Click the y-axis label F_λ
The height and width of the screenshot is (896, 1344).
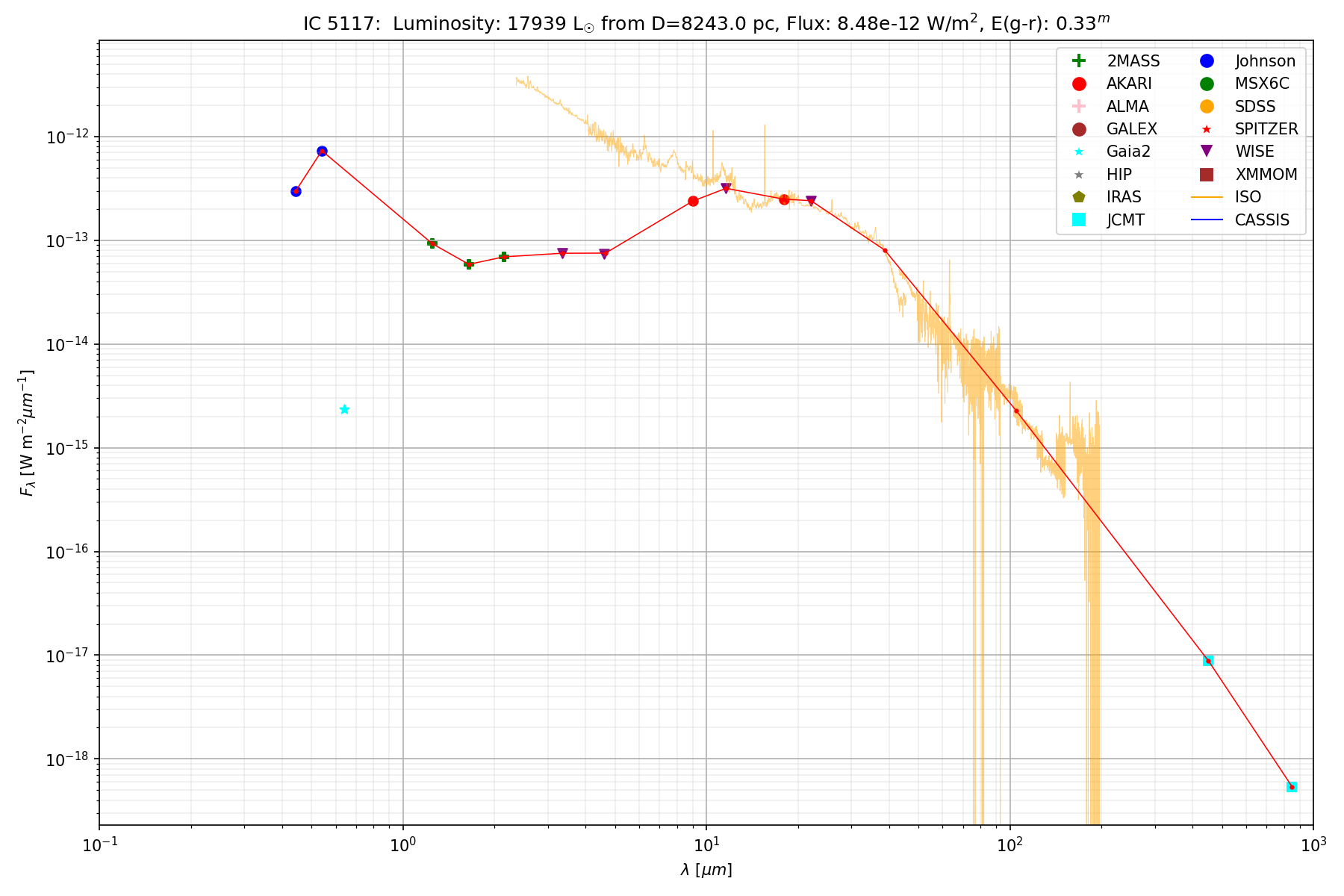[x=28, y=433]
